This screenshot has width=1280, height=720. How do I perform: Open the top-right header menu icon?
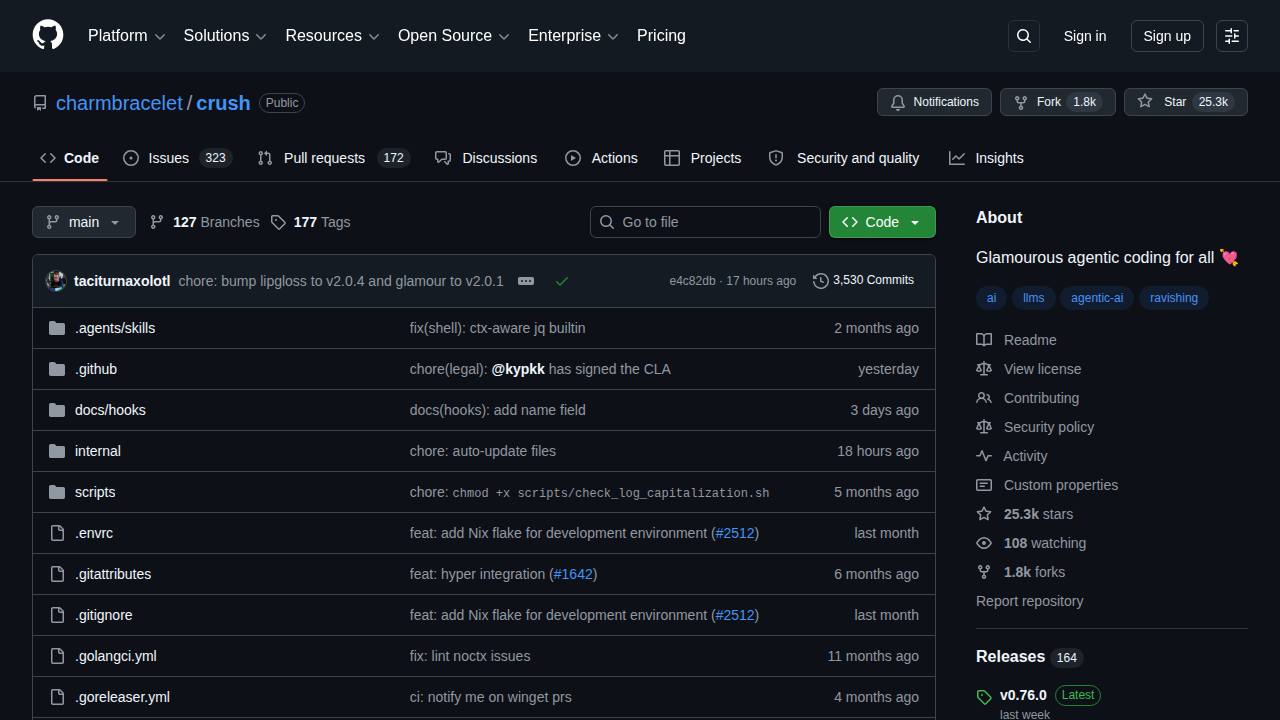pyautogui.click(x=1232, y=36)
